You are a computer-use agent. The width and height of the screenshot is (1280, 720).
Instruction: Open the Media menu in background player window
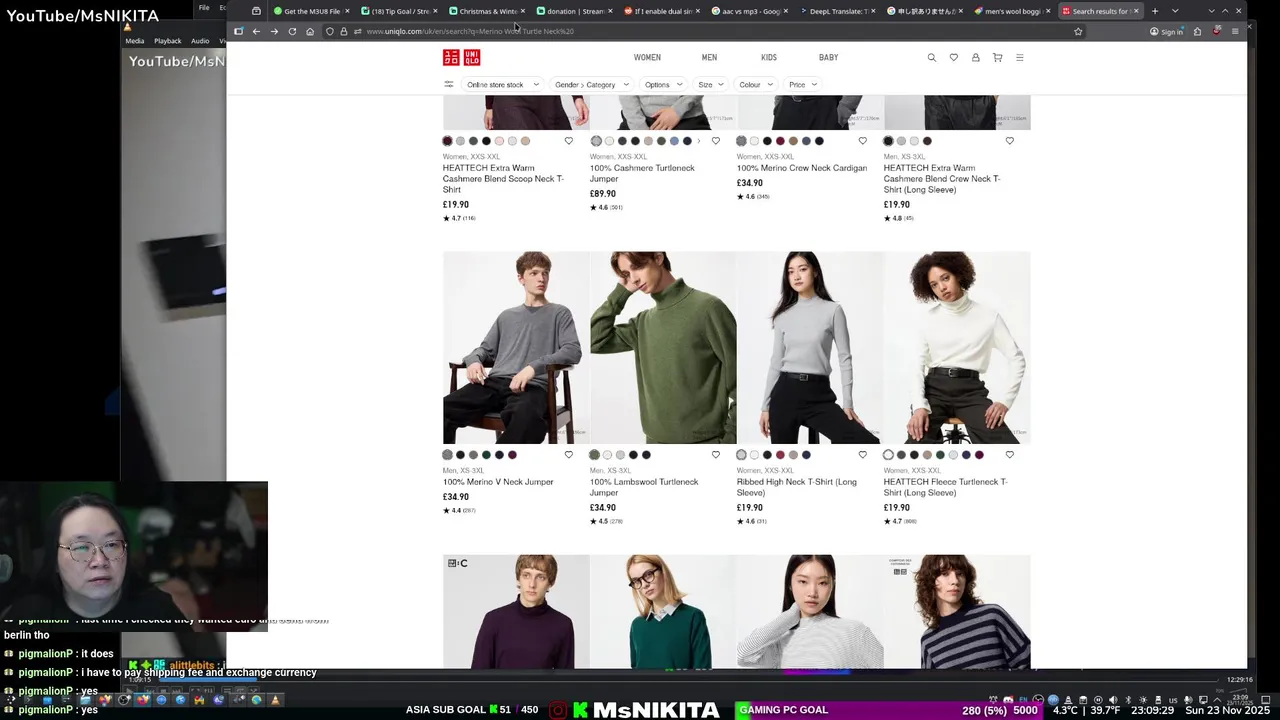[x=135, y=41]
